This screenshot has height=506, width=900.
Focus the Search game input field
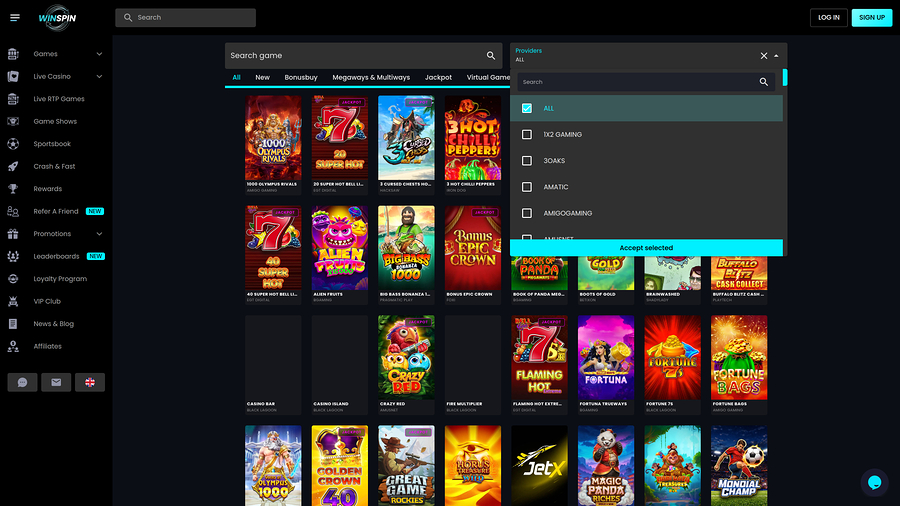[364, 56]
